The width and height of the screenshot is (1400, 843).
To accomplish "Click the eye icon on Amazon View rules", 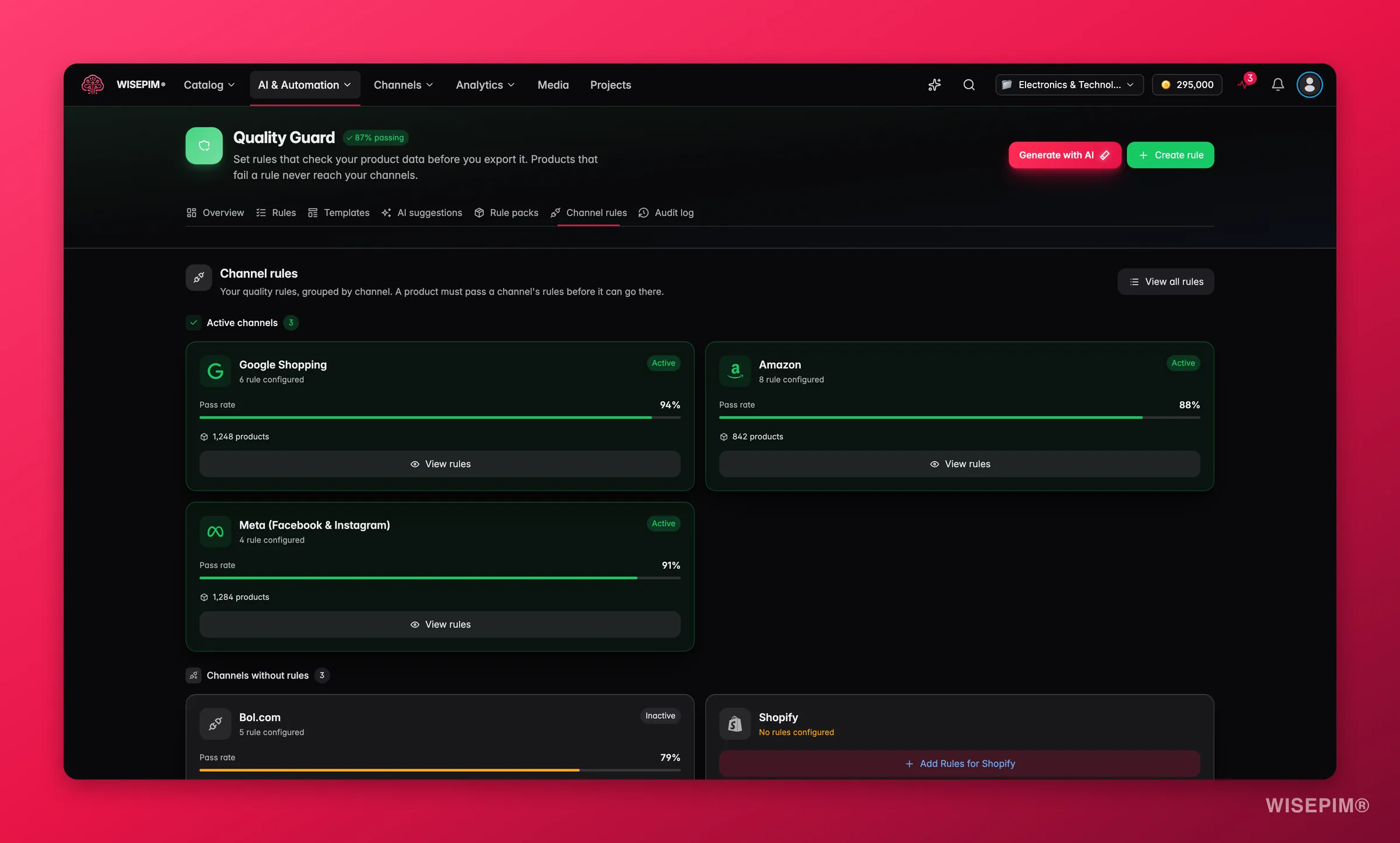I will [935, 464].
